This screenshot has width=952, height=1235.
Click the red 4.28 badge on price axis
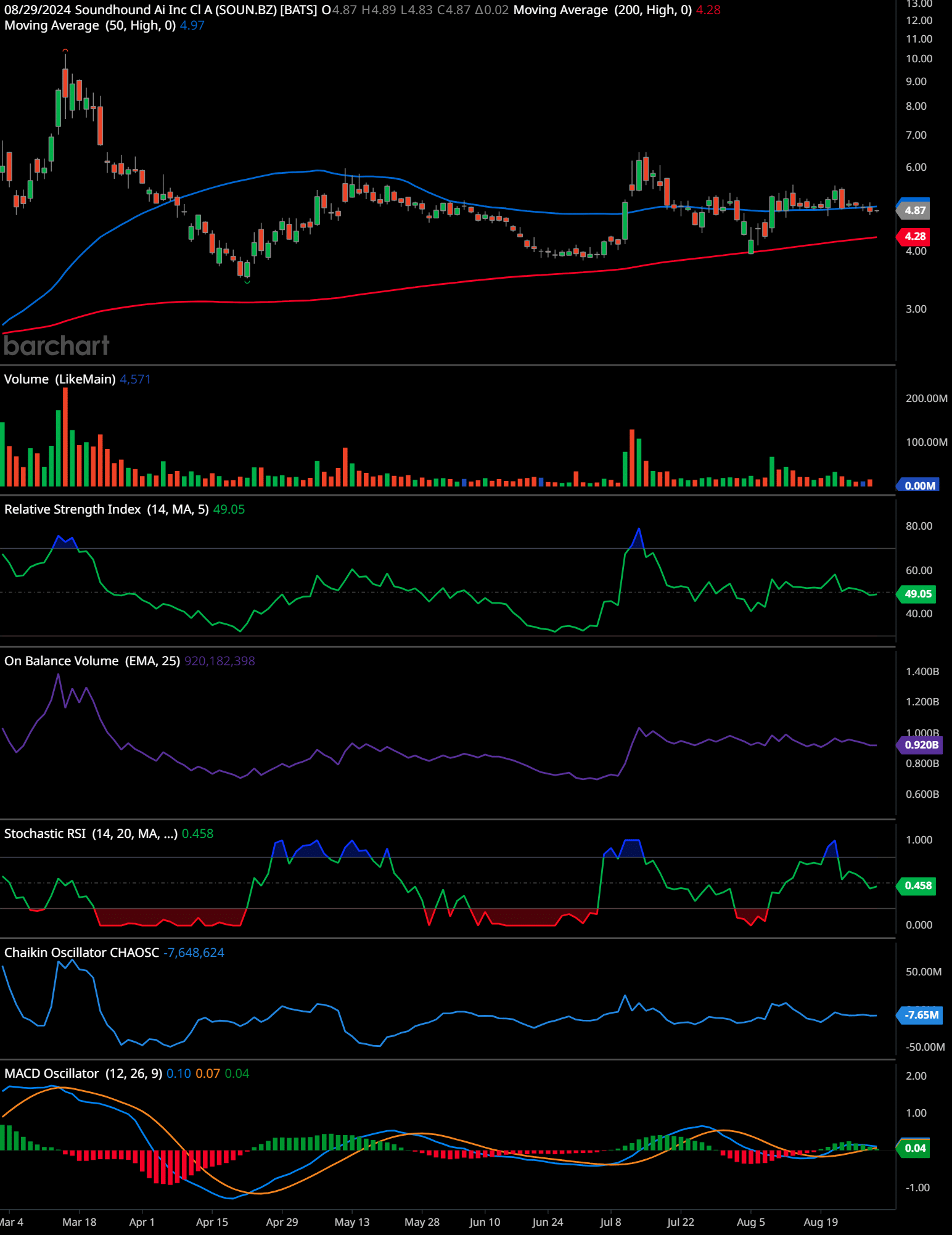click(914, 236)
